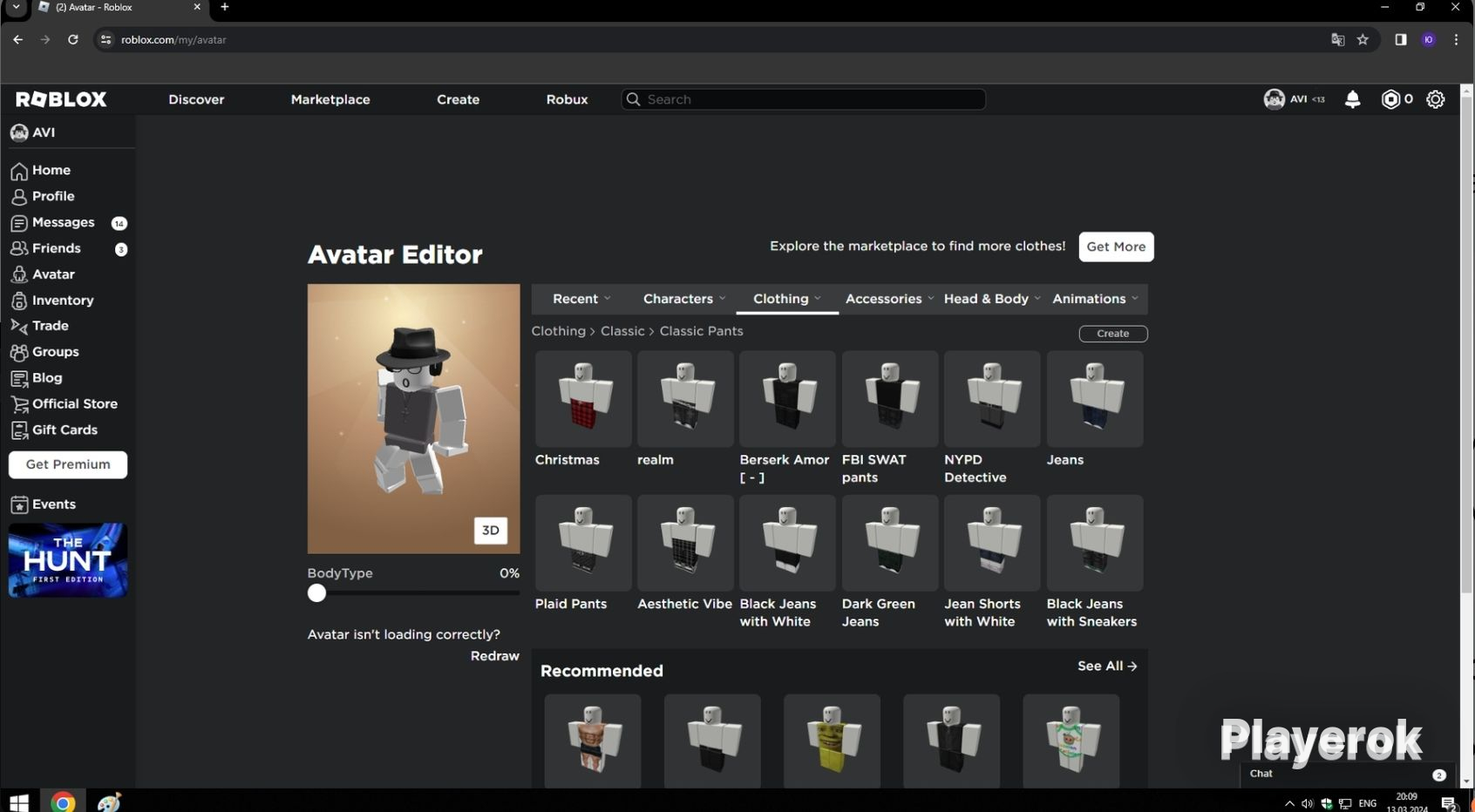Click the Create button above pants list
The image size is (1475, 812).
tap(1113, 334)
